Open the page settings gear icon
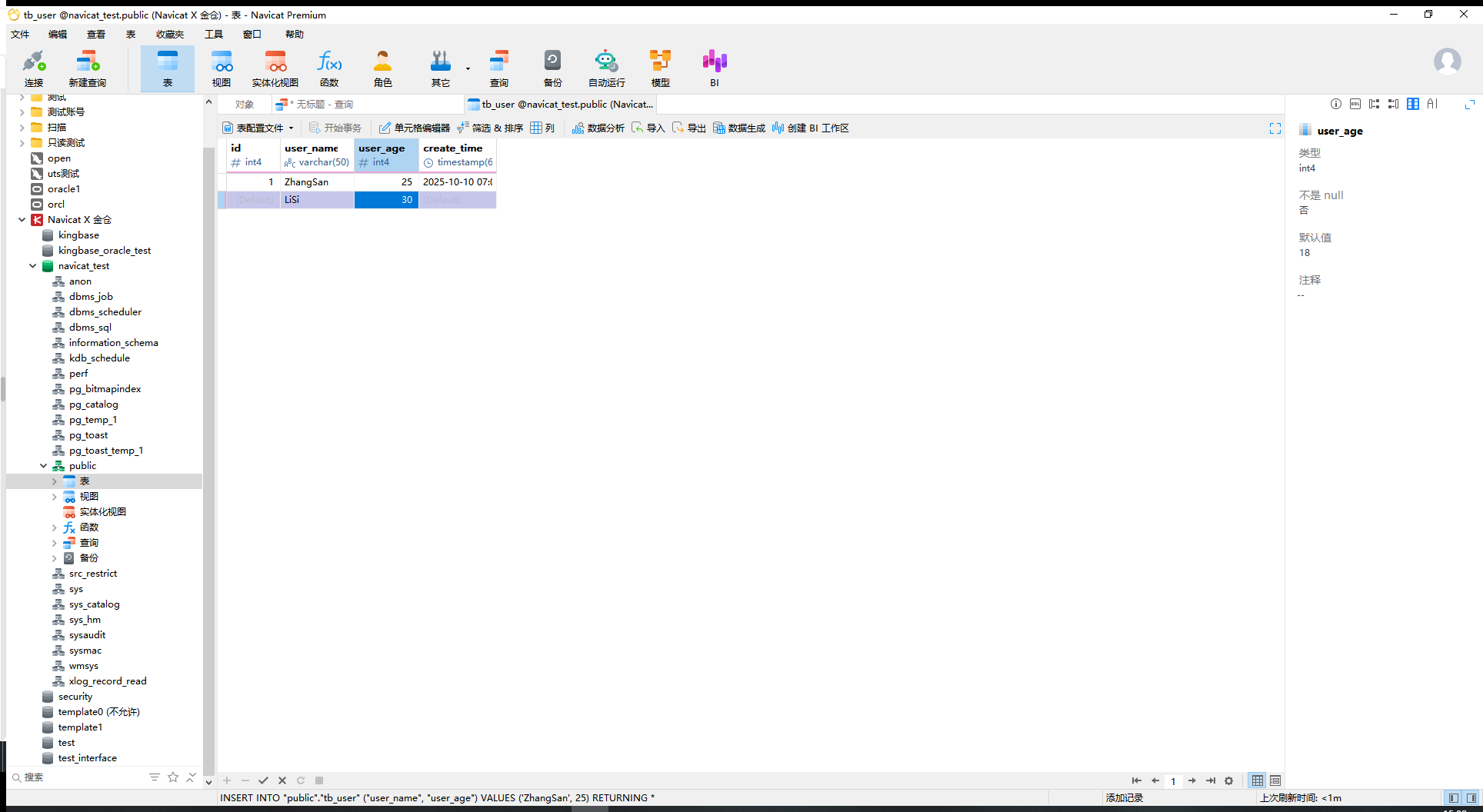Image resolution: width=1483 pixels, height=812 pixels. pyautogui.click(x=1229, y=780)
